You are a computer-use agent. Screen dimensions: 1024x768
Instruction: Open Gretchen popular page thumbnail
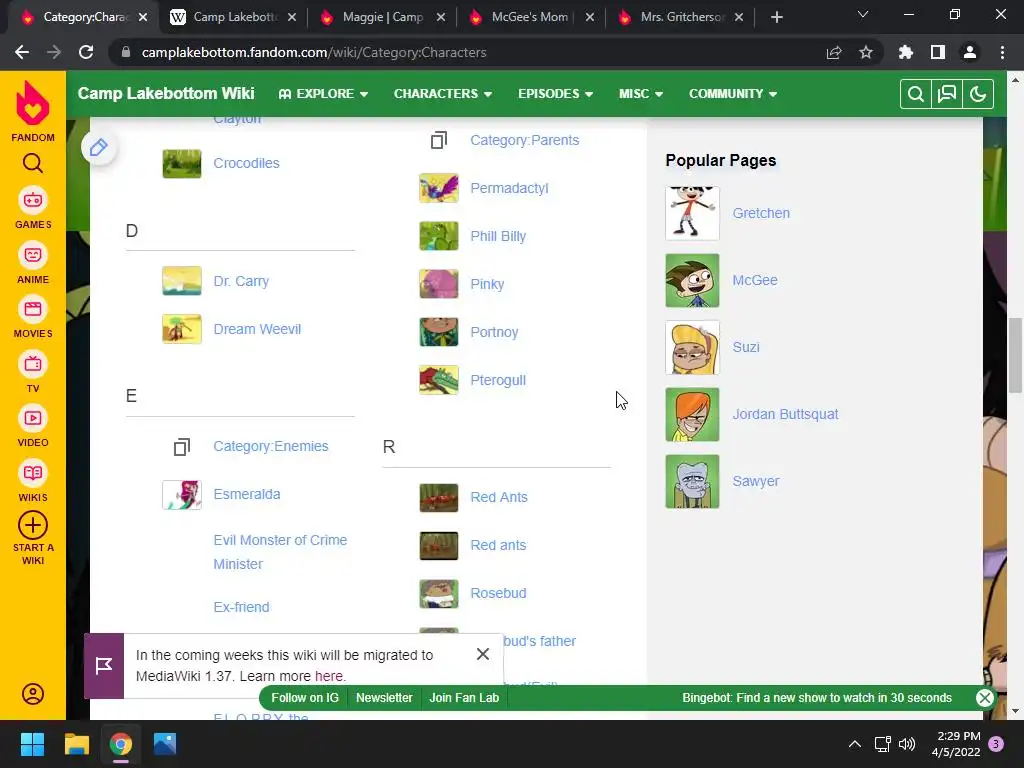click(x=692, y=214)
